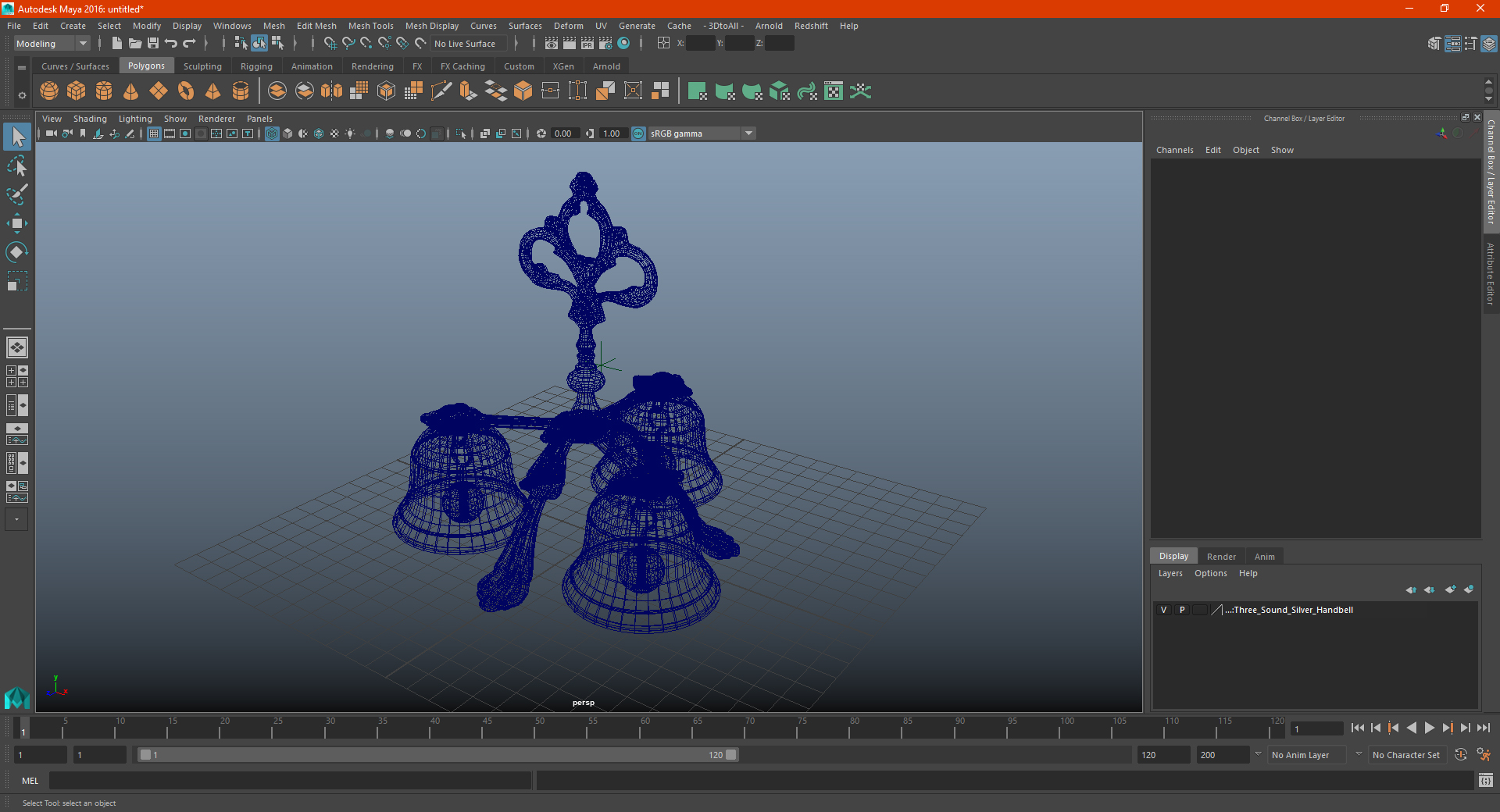Create a polygon cylinder from shelf

click(x=104, y=91)
